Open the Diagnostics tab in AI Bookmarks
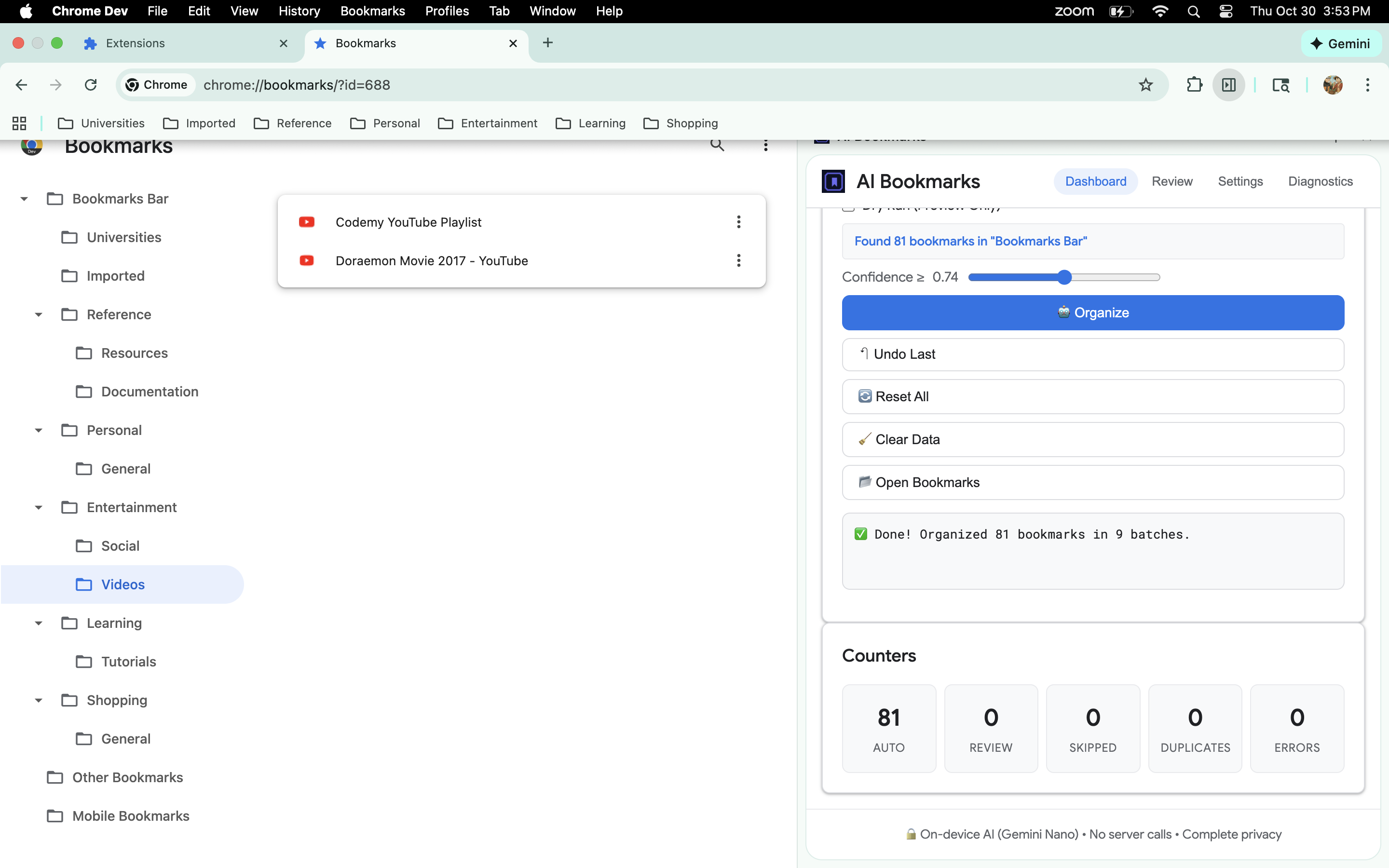Screen dimensions: 1389x868 click(x=1320, y=181)
